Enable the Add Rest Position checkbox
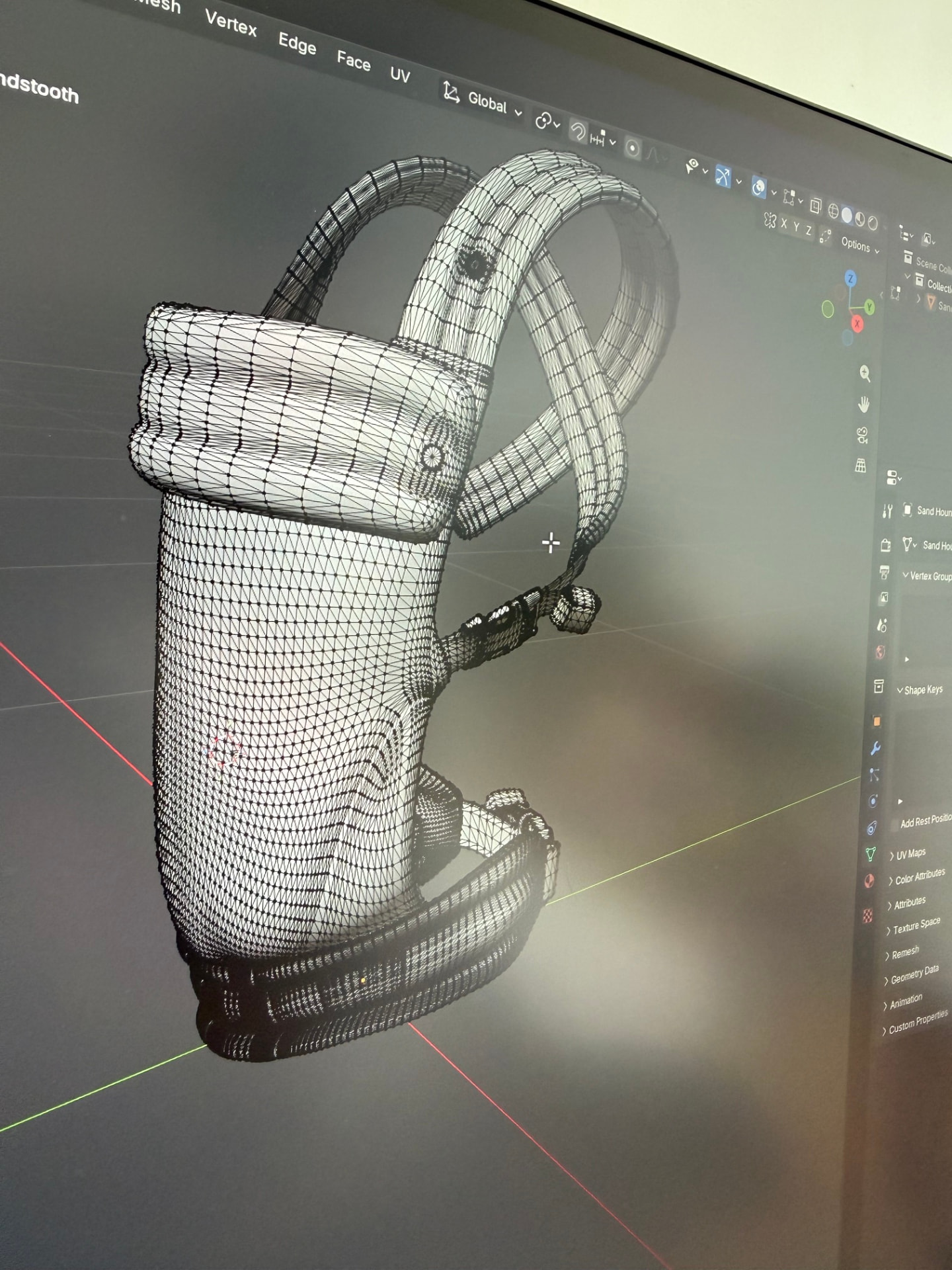The height and width of the screenshot is (1270, 952). pos(896,824)
